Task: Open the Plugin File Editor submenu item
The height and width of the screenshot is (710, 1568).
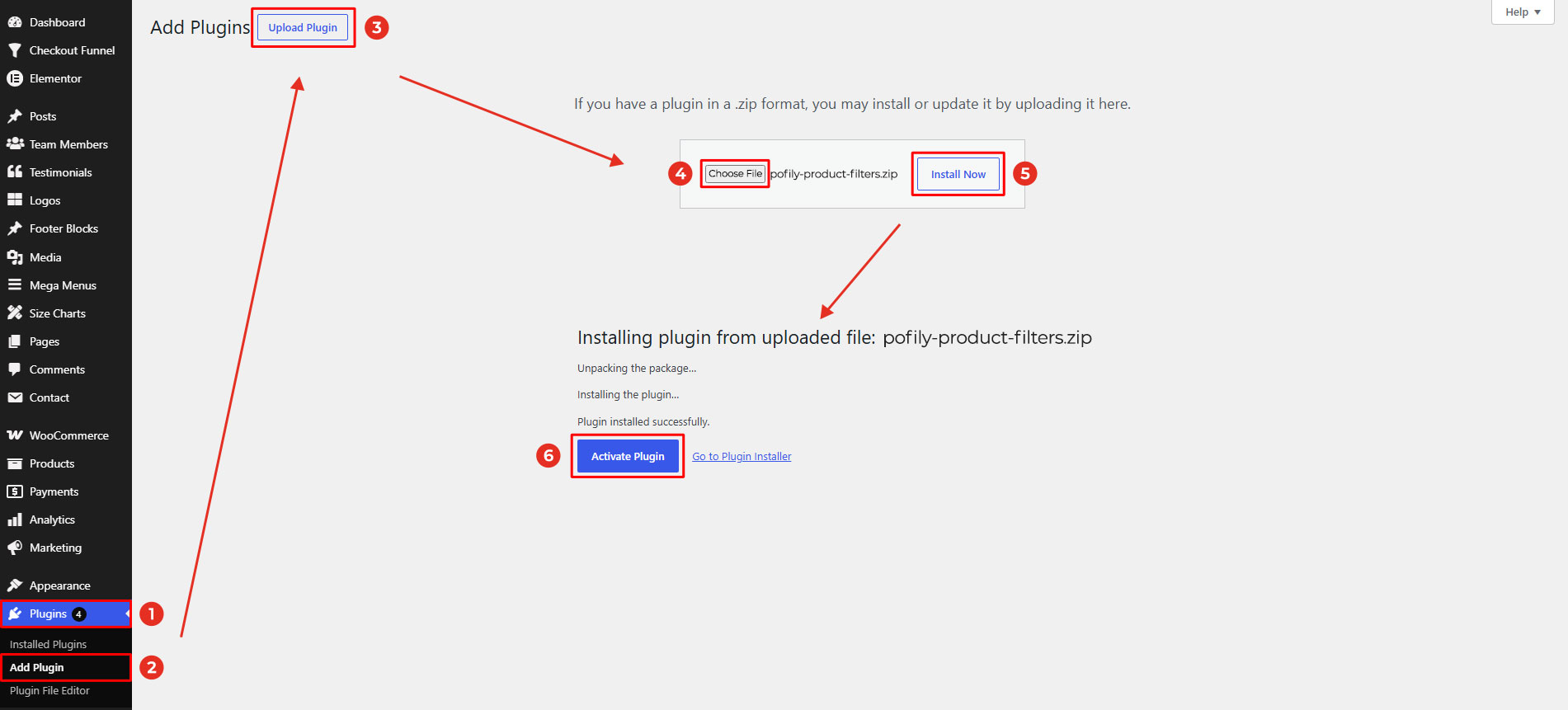Action: 49,691
